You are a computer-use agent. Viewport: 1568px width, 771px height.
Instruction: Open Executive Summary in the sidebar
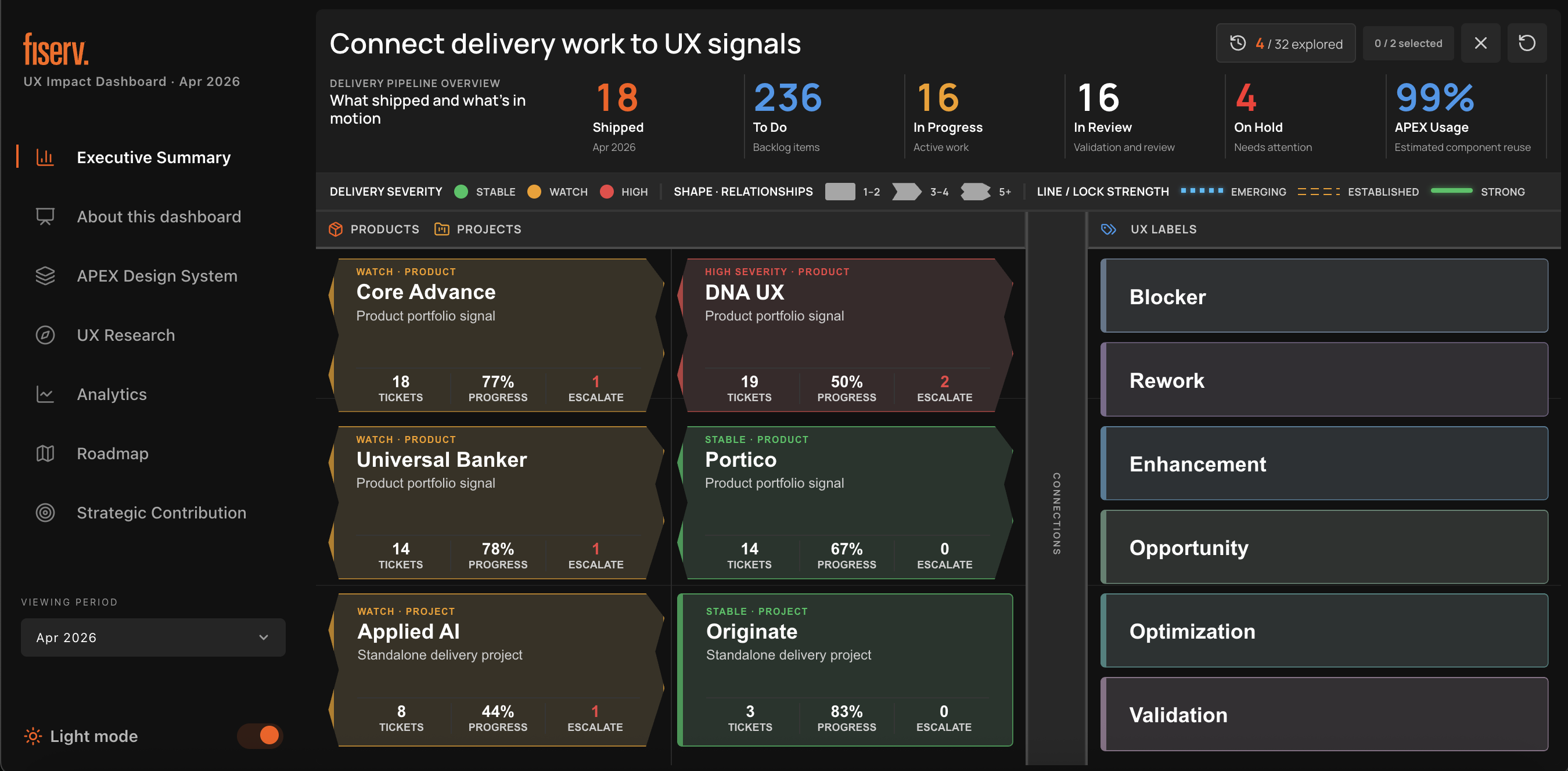point(153,157)
